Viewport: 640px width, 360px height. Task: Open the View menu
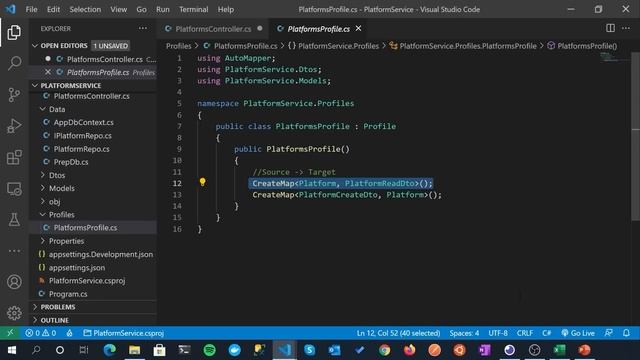[x=118, y=9]
